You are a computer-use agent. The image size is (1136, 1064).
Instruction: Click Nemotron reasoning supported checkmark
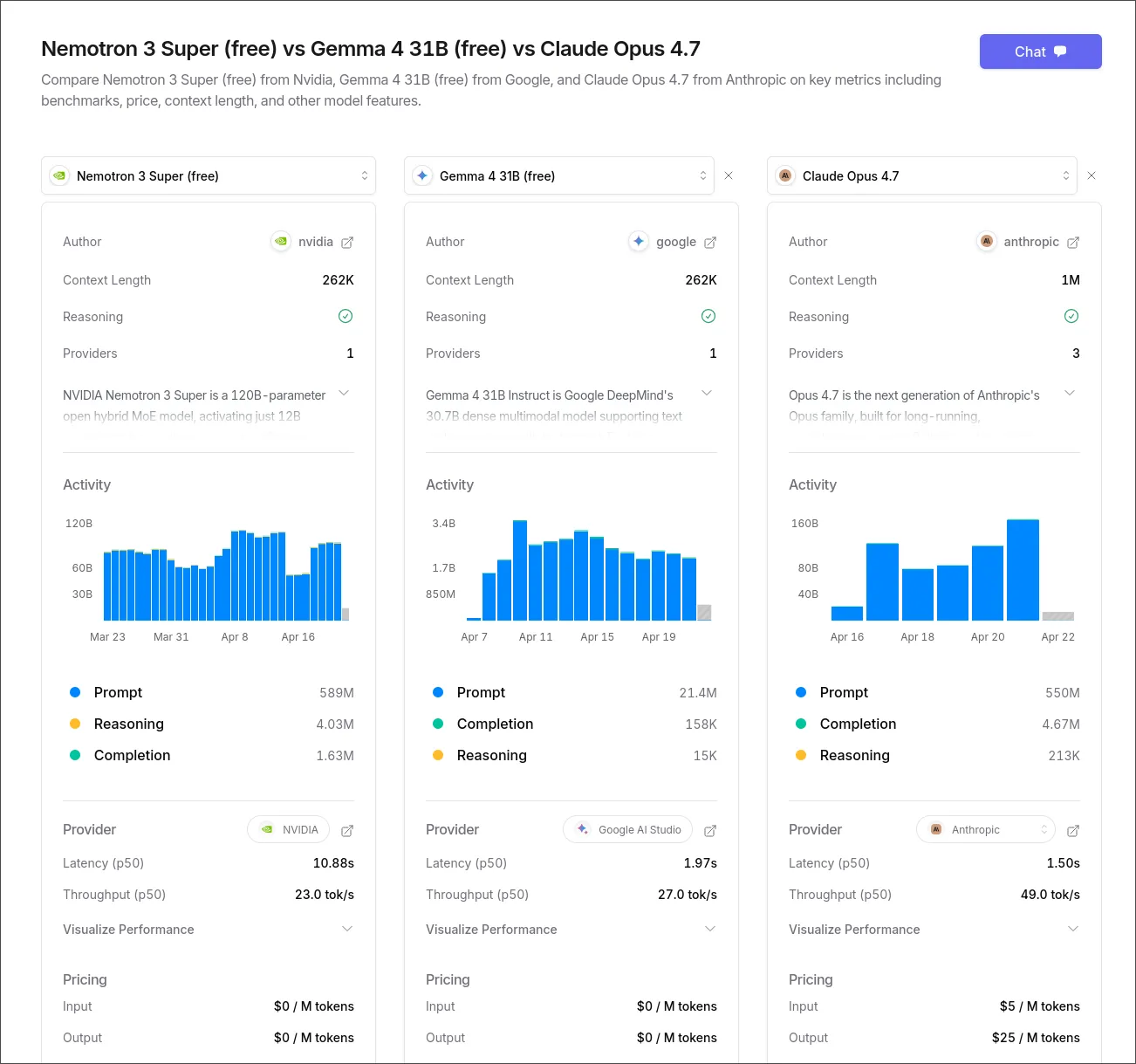click(x=346, y=316)
